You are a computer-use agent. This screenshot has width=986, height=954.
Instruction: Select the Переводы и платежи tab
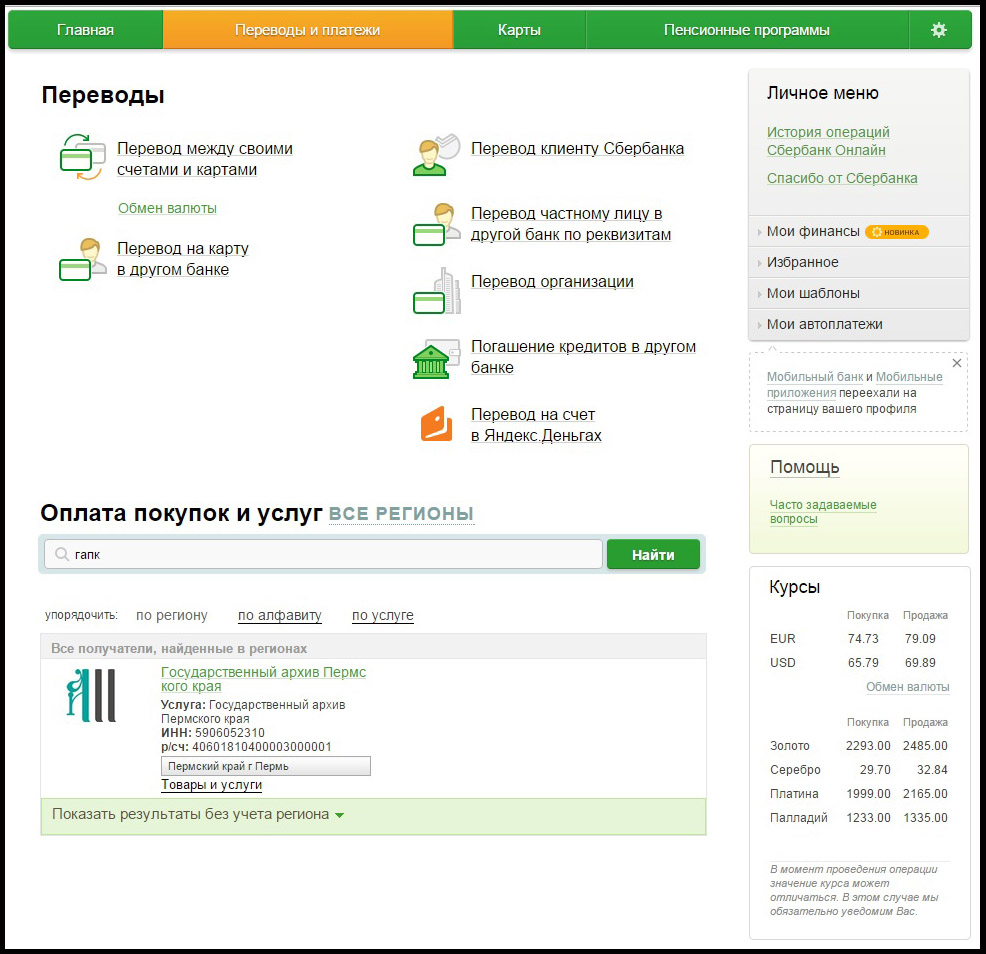pyautogui.click(x=307, y=30)
